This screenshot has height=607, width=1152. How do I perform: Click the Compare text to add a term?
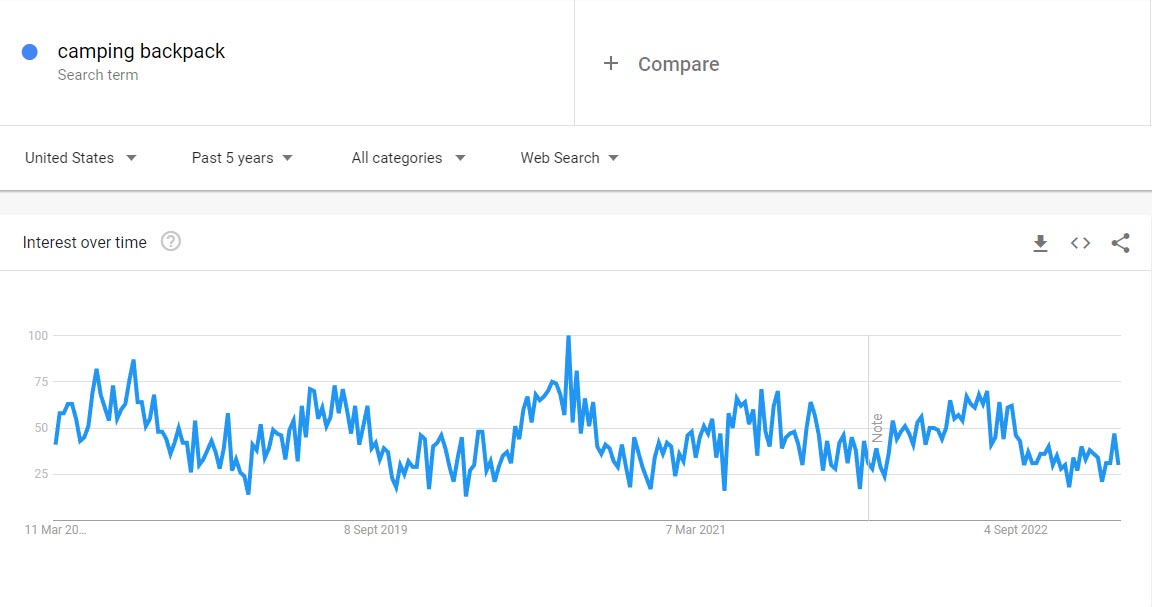[678, 64]
